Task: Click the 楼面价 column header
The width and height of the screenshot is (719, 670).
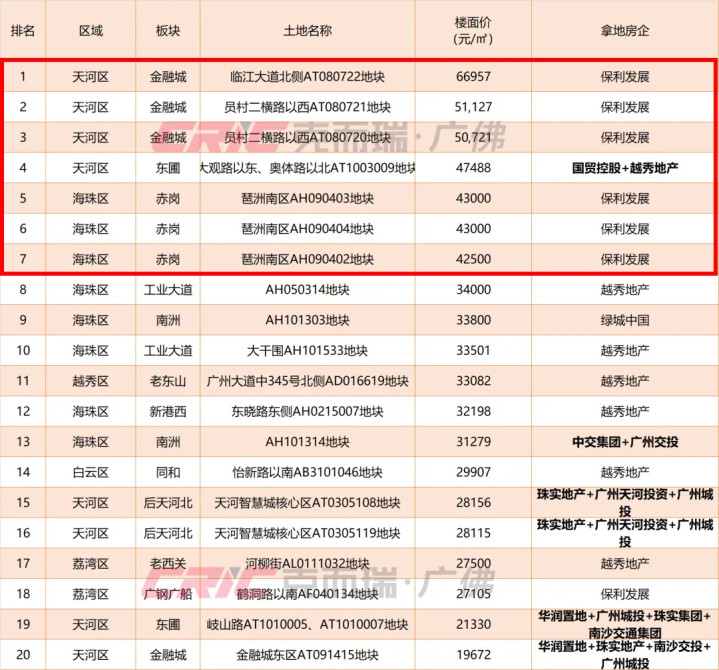Action: coord(473,30)
